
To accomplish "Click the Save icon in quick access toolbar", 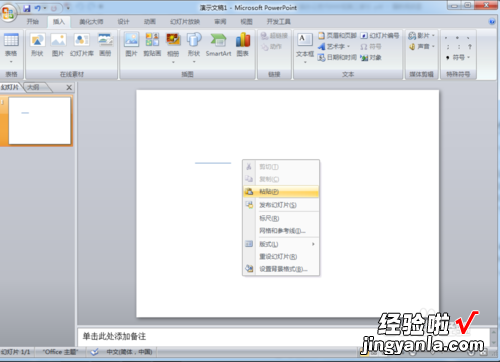I will point(27,8).
